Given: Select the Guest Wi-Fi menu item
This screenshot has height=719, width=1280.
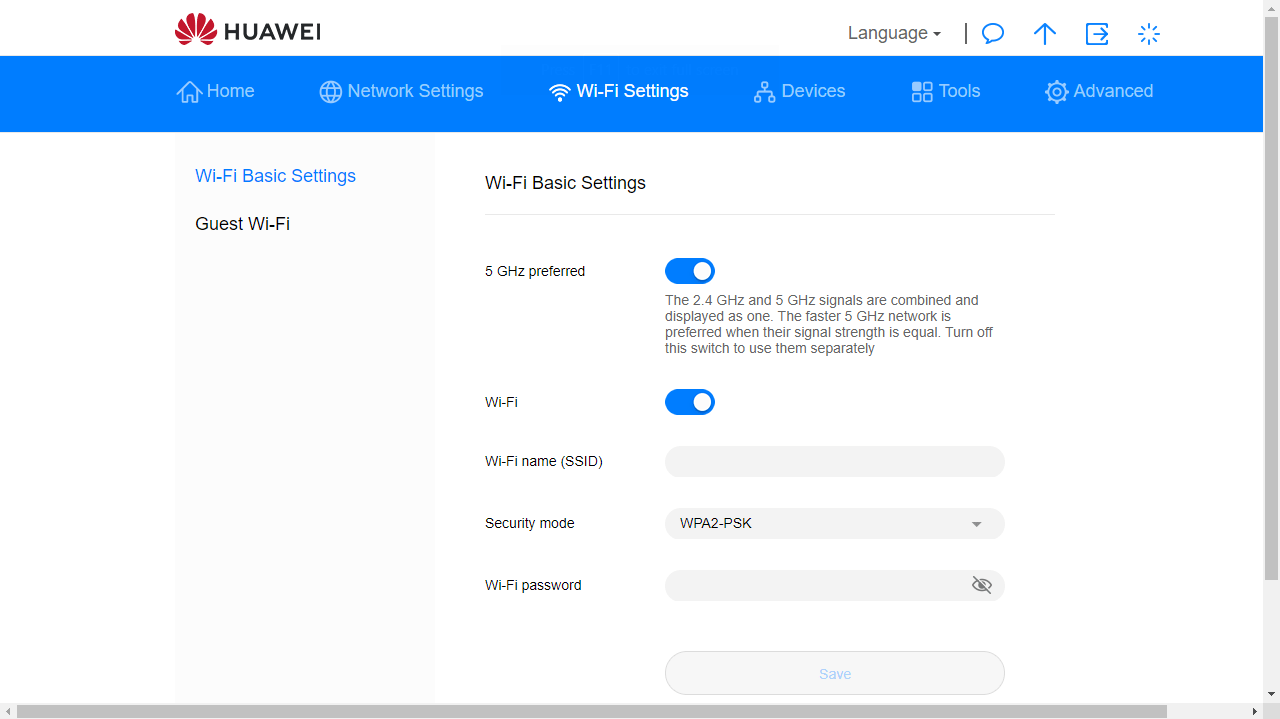Looking at the screenshot, I should pos(243,223).
